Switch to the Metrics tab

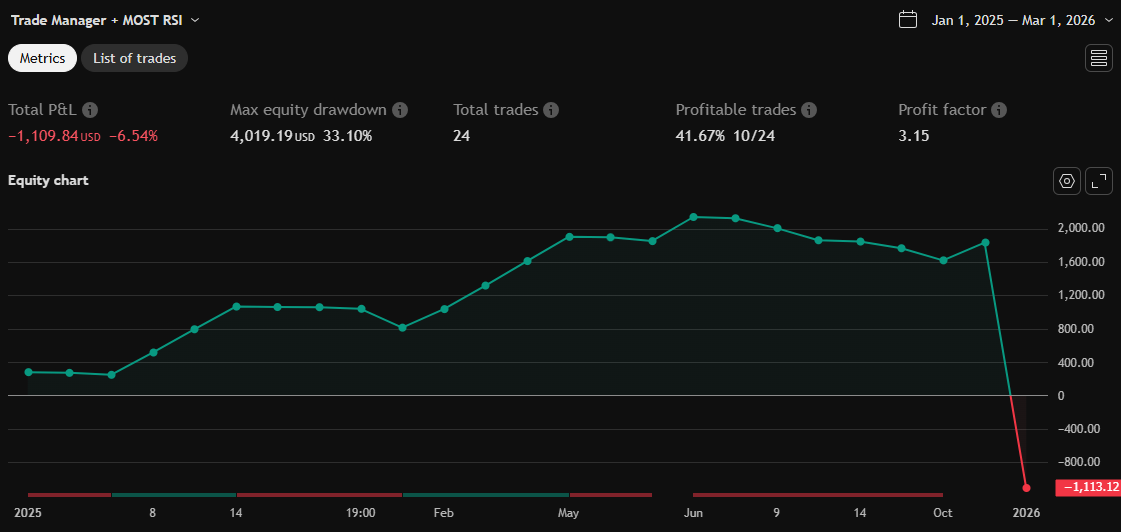click(x=43, y=58)
